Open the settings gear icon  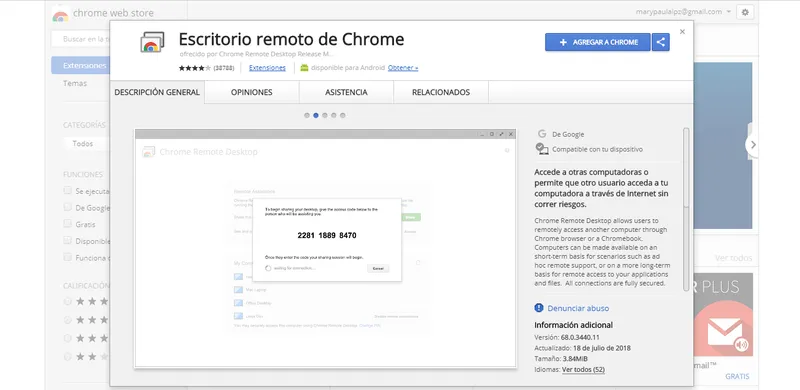(745, 12)
